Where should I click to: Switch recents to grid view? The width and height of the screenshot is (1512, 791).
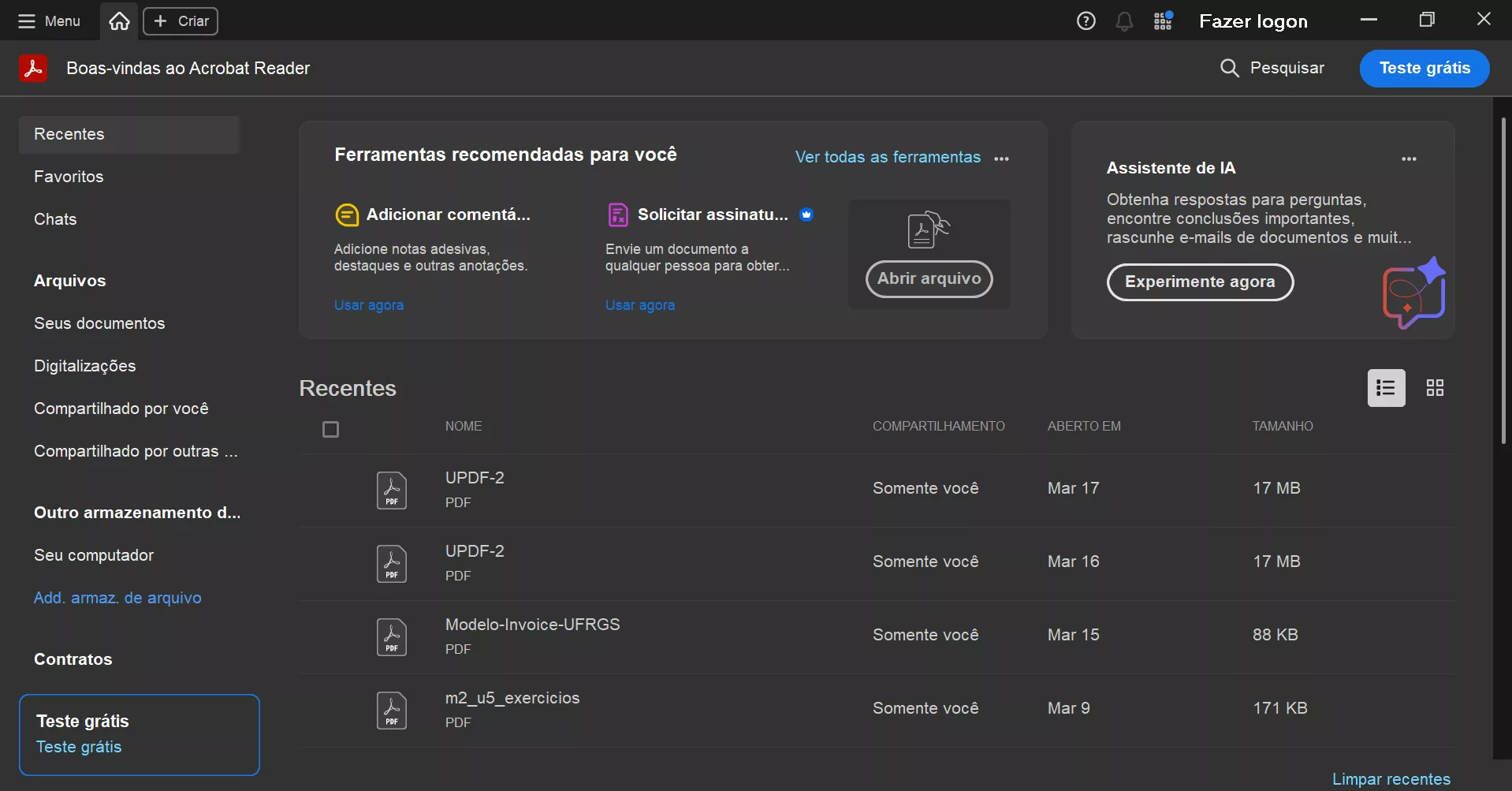pos(1434,387)
